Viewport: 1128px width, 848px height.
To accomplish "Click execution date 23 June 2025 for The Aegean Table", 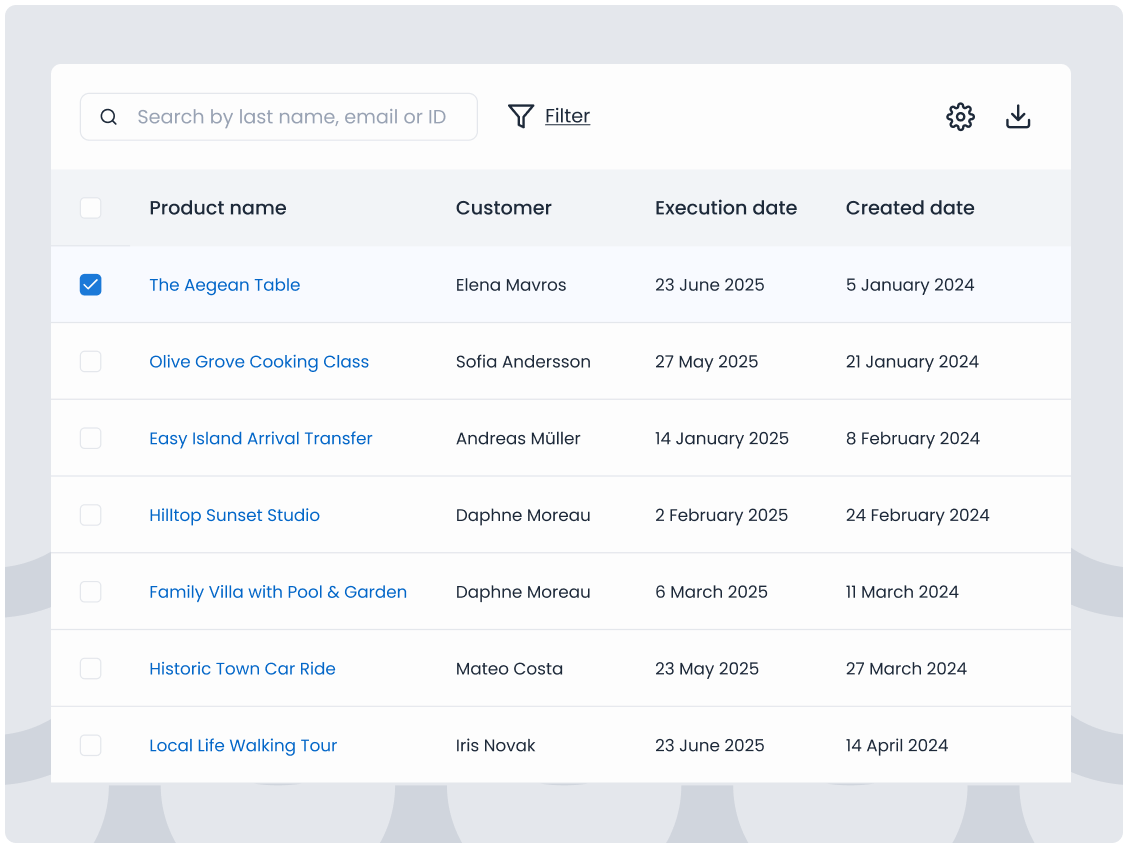I will tap(709, 285).
